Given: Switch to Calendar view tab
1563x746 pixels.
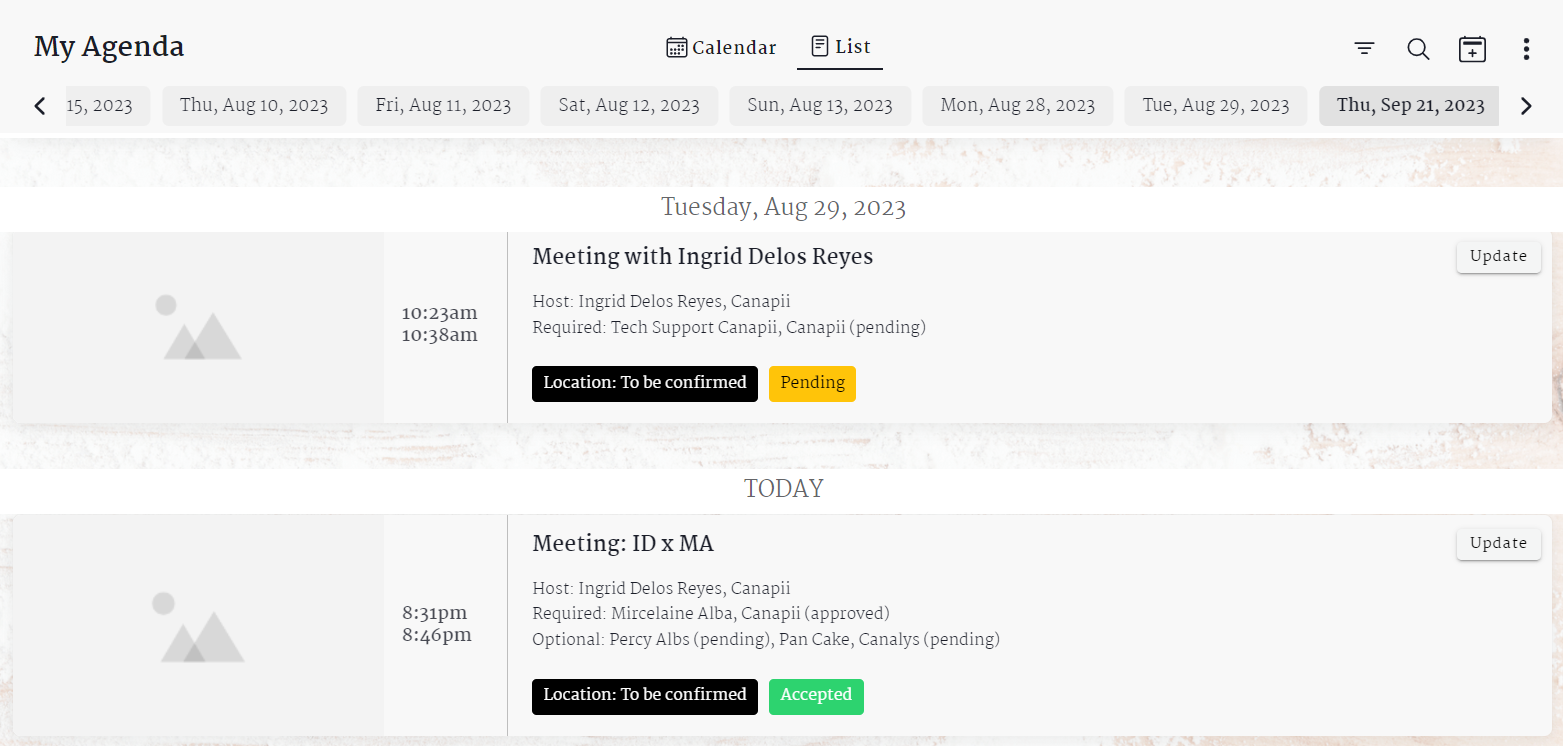Looking at the screenshot, I should [721, 47].
